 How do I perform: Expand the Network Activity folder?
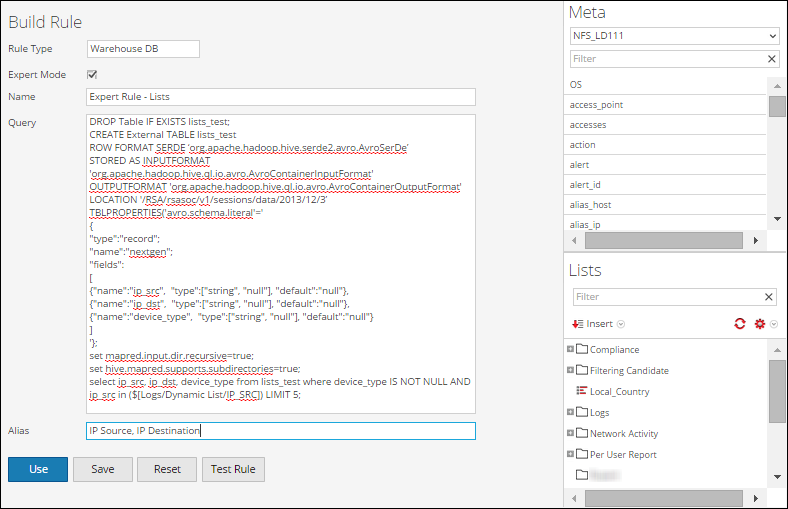coord(570,433)
